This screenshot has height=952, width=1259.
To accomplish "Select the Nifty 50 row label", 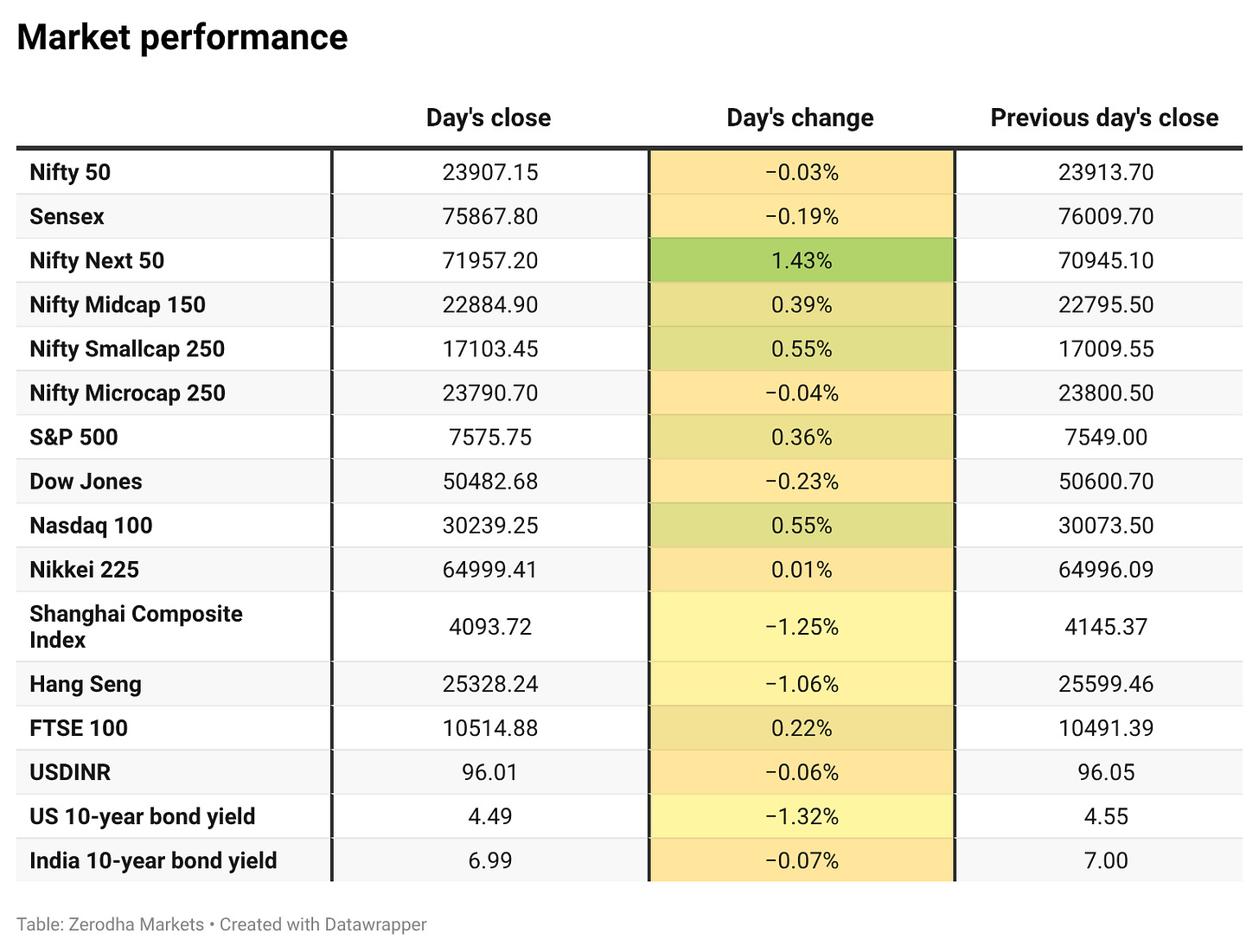I will coord(70,172).
